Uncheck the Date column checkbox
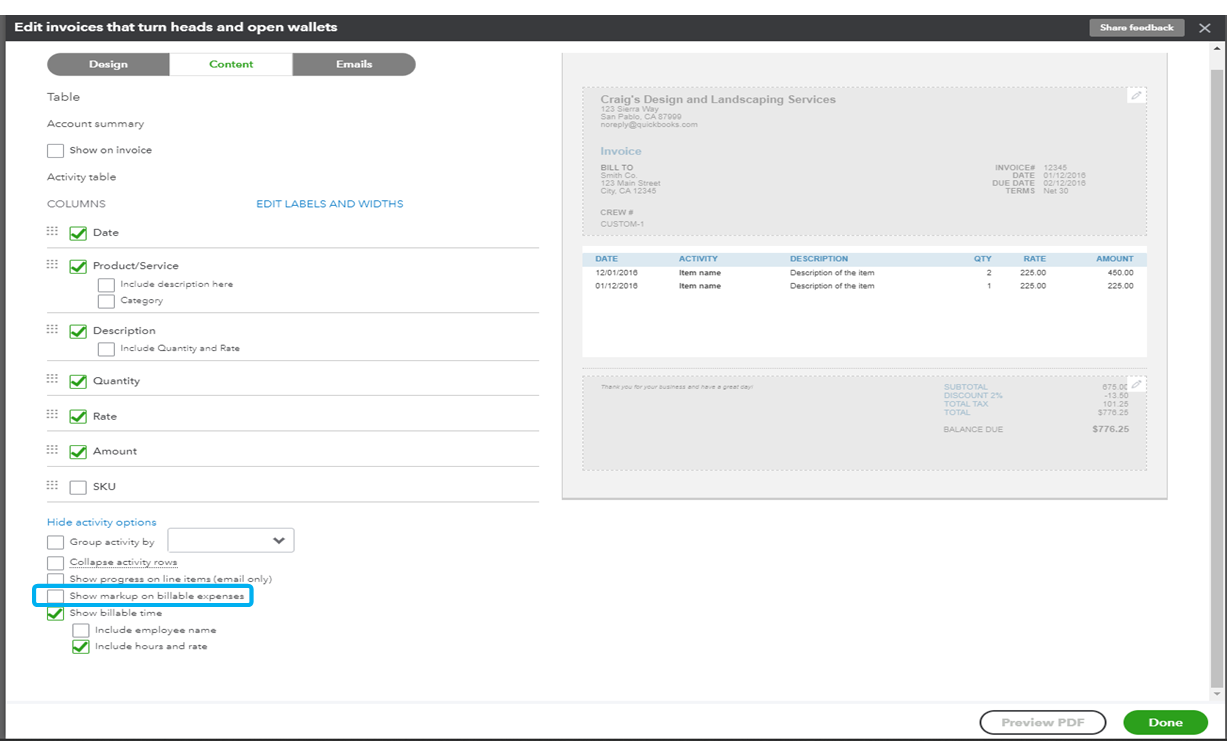 pos(78,234)
